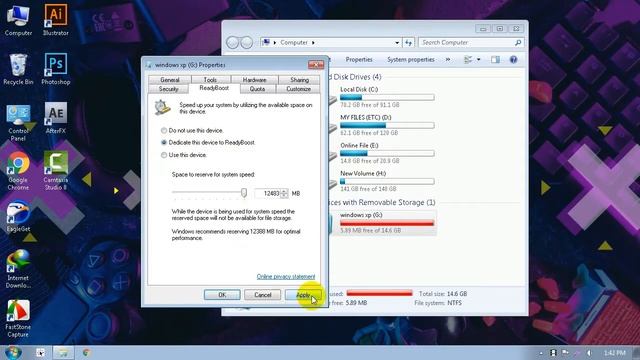This screenshot has height=360, width=640.
Task: Open the Online privacy statement link
Action: tap(286, 276)
